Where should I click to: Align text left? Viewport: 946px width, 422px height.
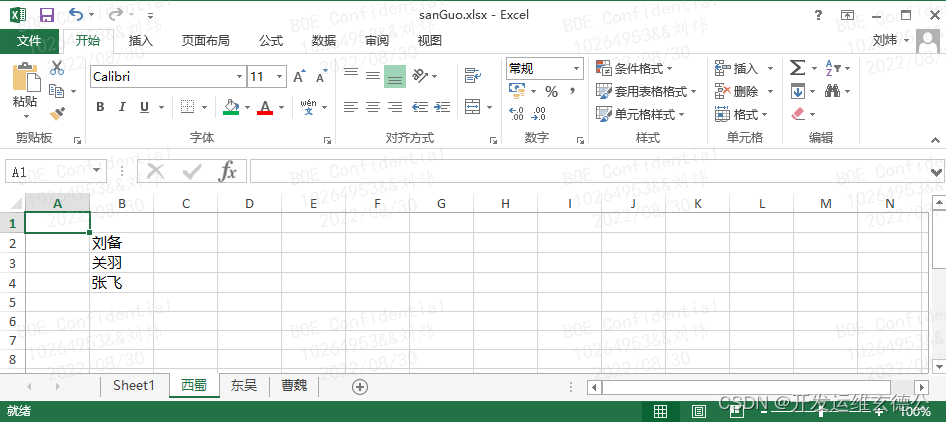[x=351, y=107]
